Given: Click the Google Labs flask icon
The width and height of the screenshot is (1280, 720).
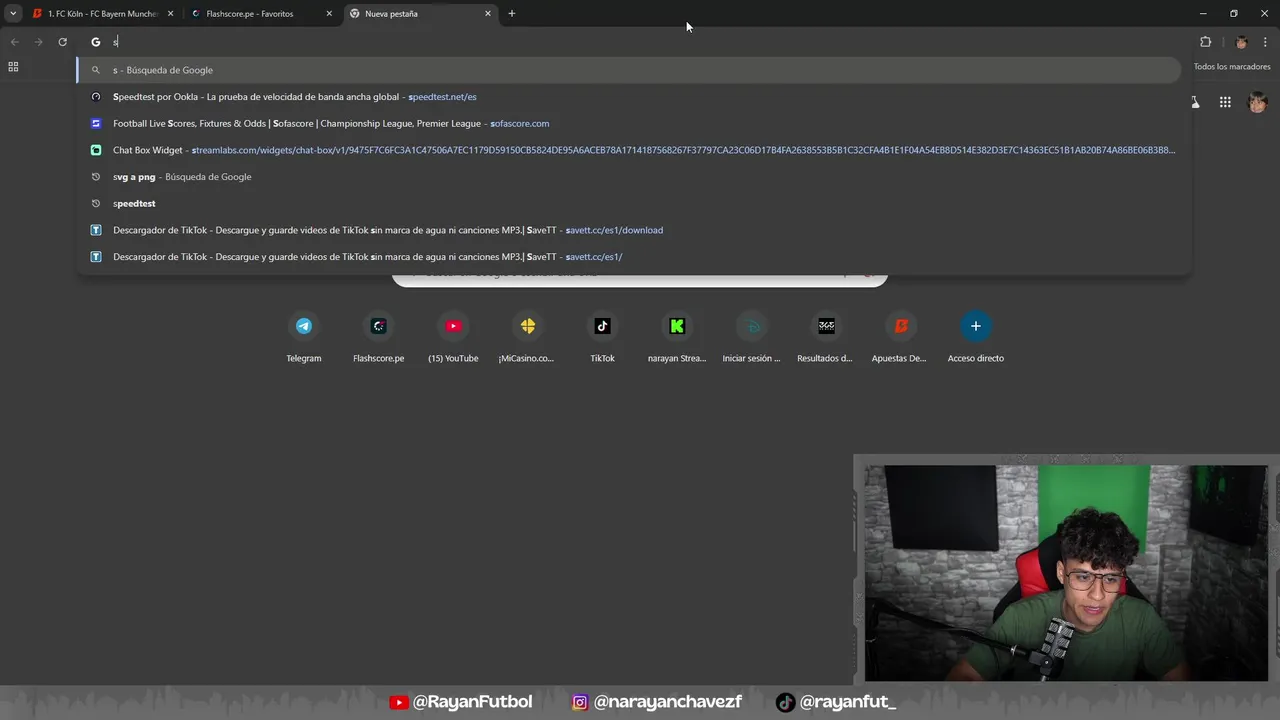Looking at the screenshot, I should click(x=1195, y=102).
